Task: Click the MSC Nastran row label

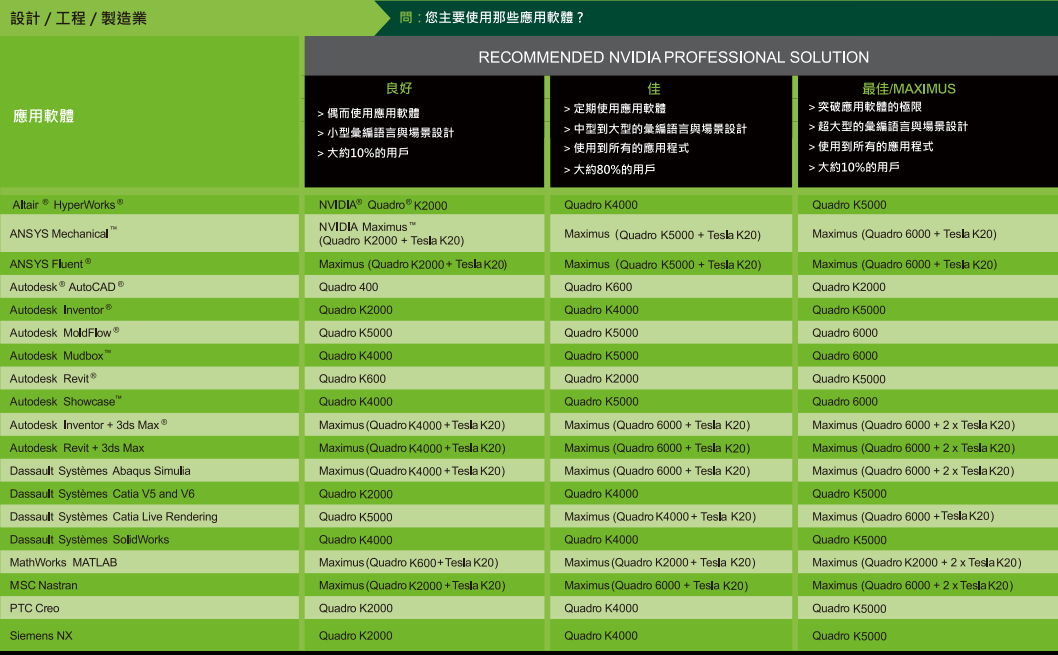Action: click(43, 586)
